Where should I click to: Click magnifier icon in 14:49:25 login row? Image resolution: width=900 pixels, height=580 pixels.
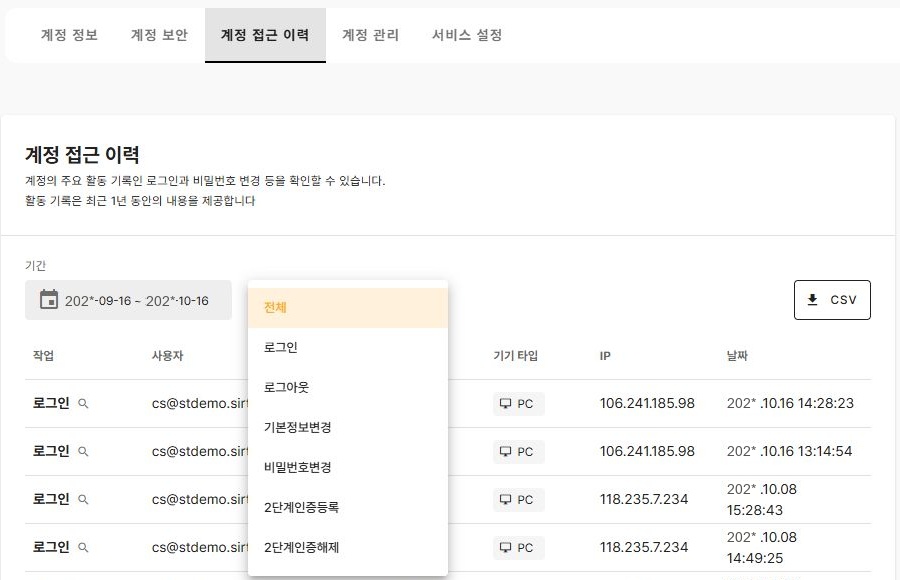tap(83, 548)
